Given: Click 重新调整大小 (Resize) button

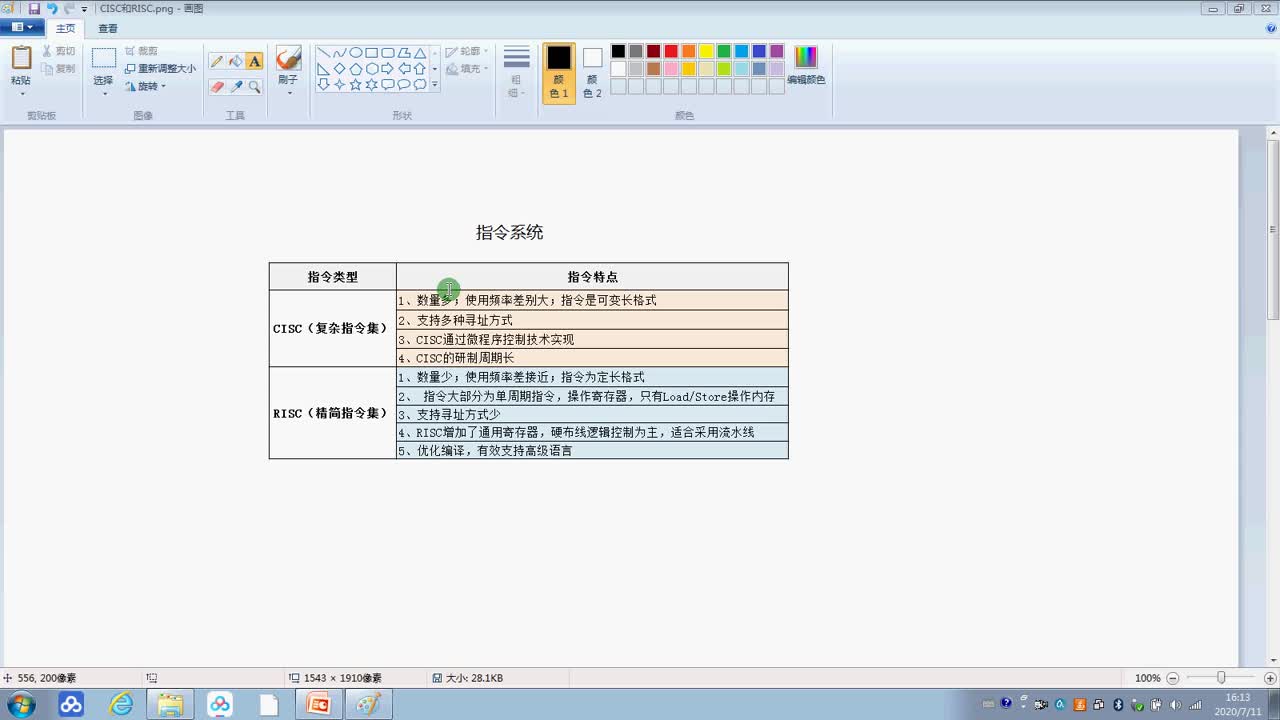Looking at the screenshot, I should click(x=160, y=68).
